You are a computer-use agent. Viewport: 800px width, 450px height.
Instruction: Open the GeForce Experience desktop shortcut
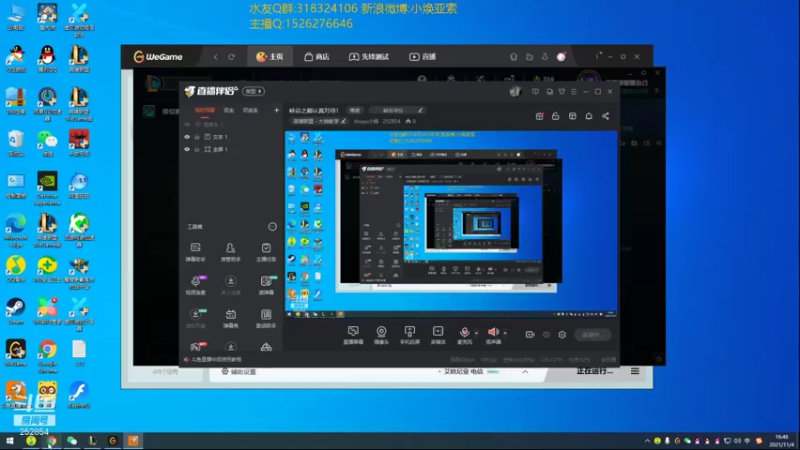point(47,188)
